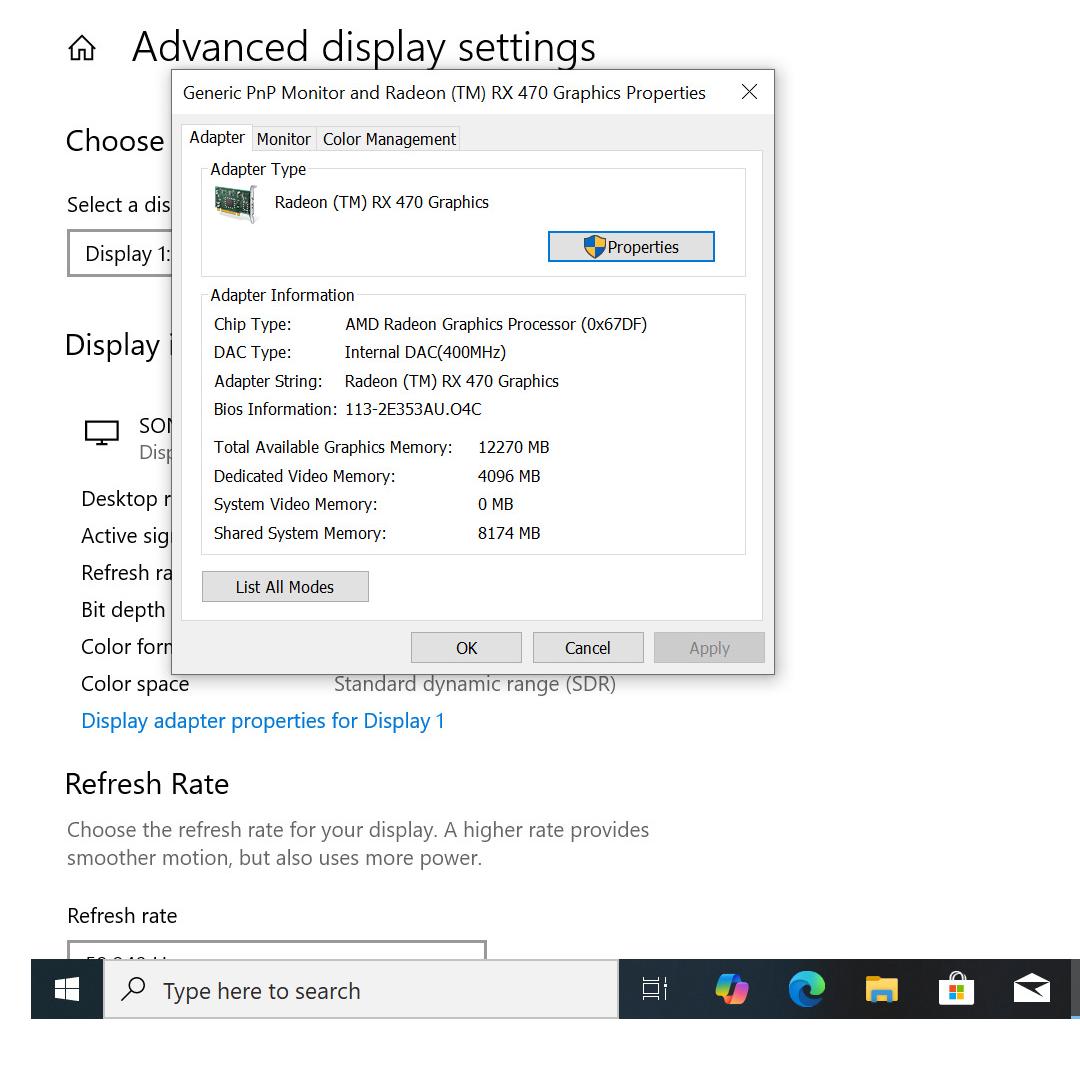The width and height of the screenshot is (1080, 1080).
Task: Select the Adapter tab
Action: 217,138
